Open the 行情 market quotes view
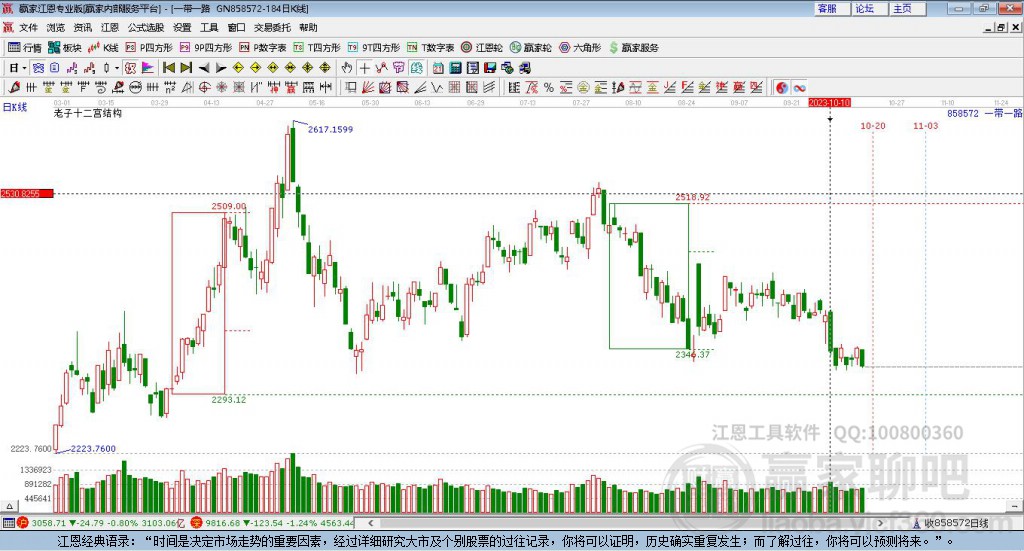 [x=24, y=48]
